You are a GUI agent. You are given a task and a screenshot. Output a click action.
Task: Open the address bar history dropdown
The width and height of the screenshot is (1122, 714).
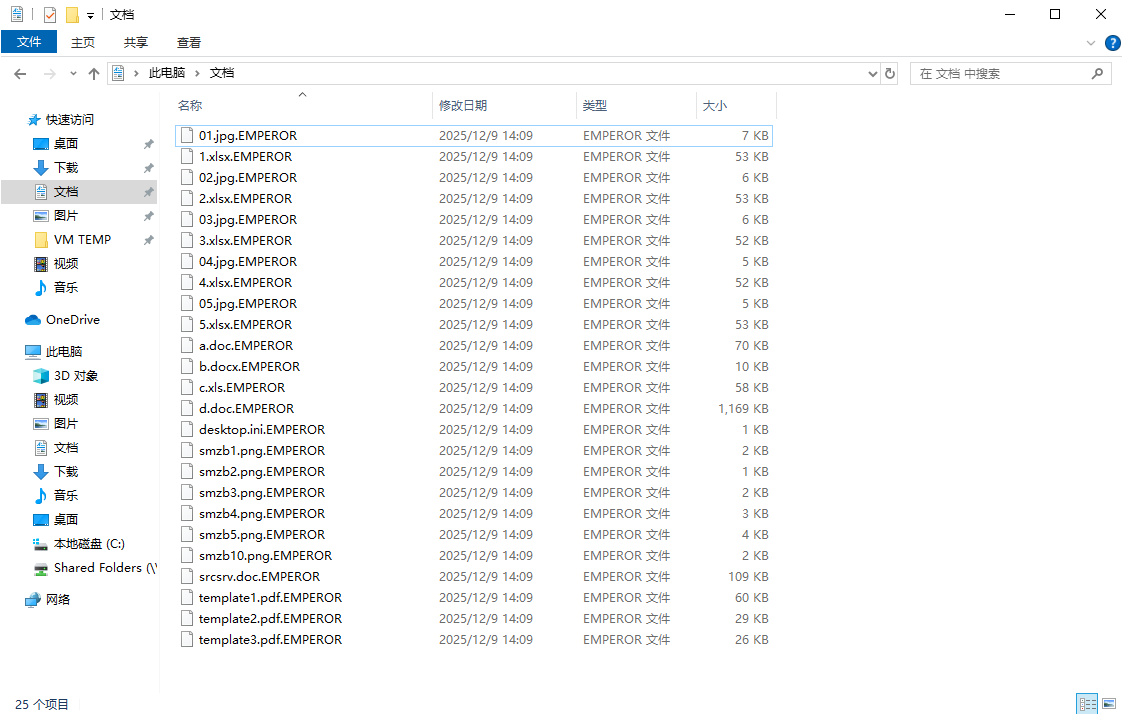coord(872,74)
